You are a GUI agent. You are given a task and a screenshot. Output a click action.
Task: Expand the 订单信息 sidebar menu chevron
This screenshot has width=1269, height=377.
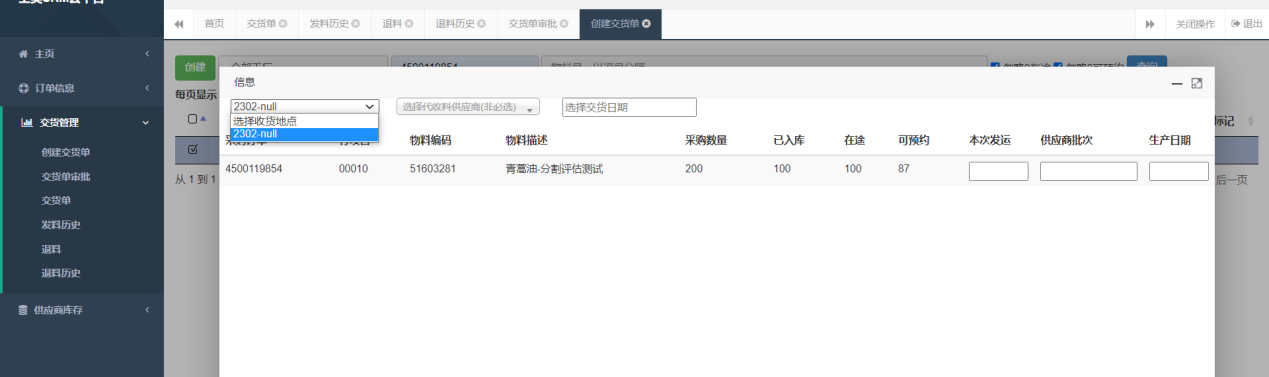146,88
